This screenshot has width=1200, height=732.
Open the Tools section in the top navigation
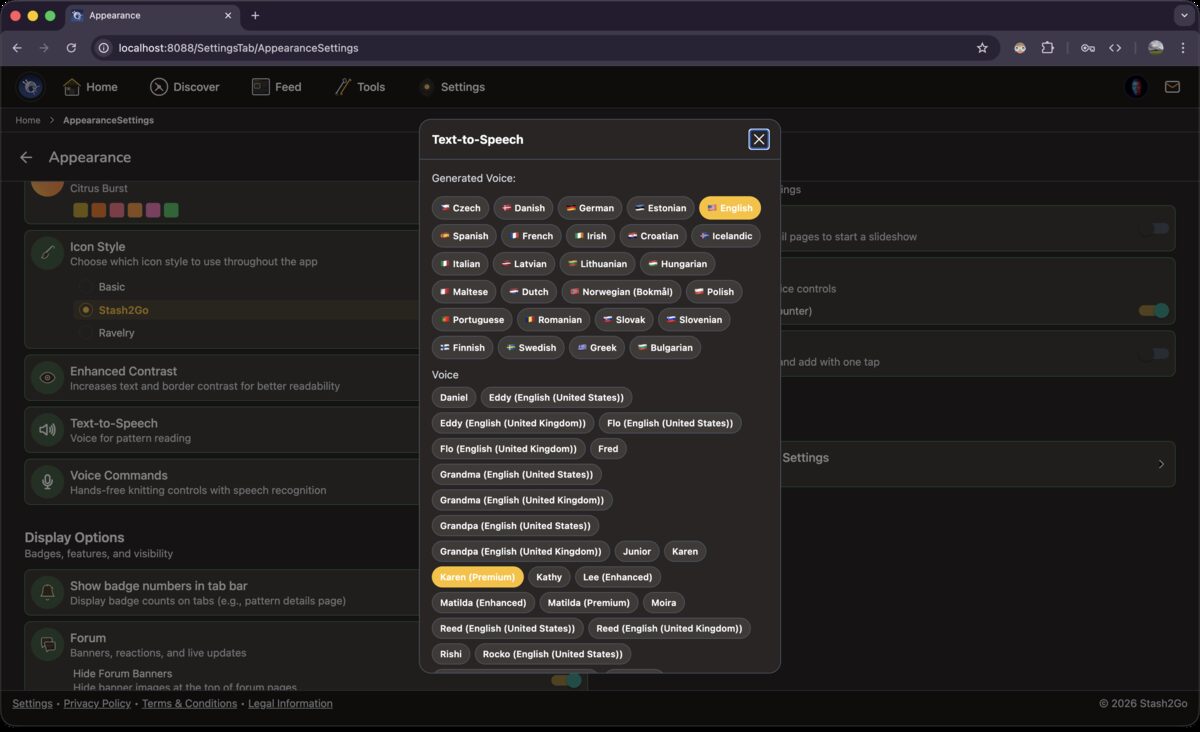pyautogui.click(x=360, y=87)
